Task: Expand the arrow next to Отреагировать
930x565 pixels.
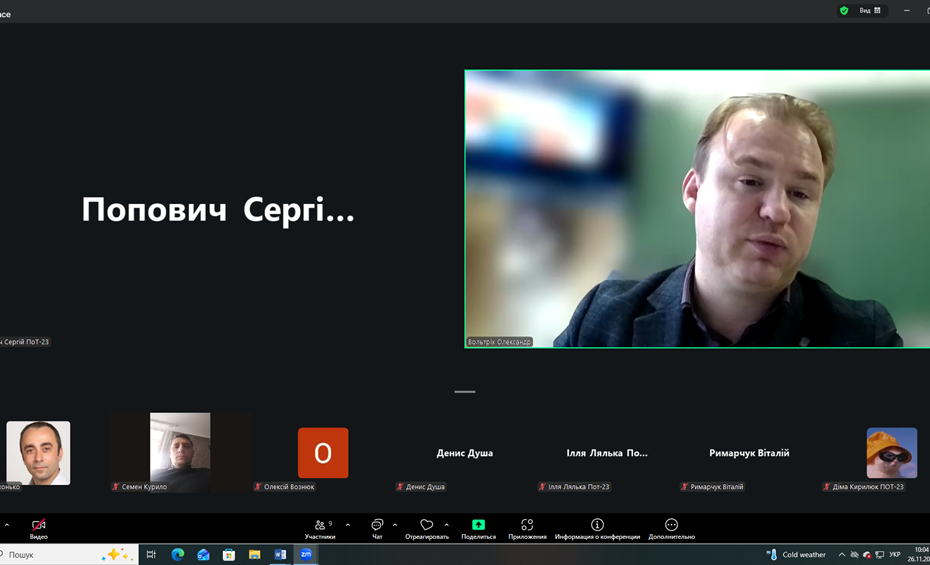Action: (x=446, y=525)
